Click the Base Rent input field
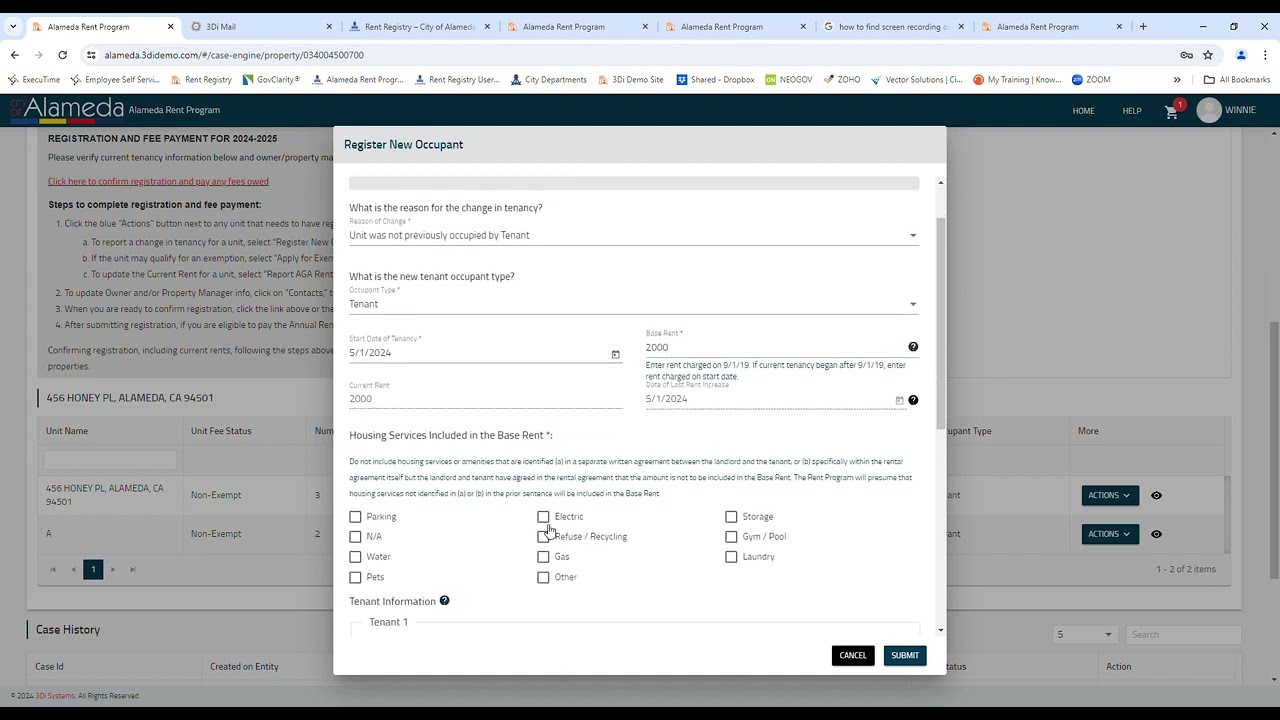1280x720 pixels. [774, 347]
